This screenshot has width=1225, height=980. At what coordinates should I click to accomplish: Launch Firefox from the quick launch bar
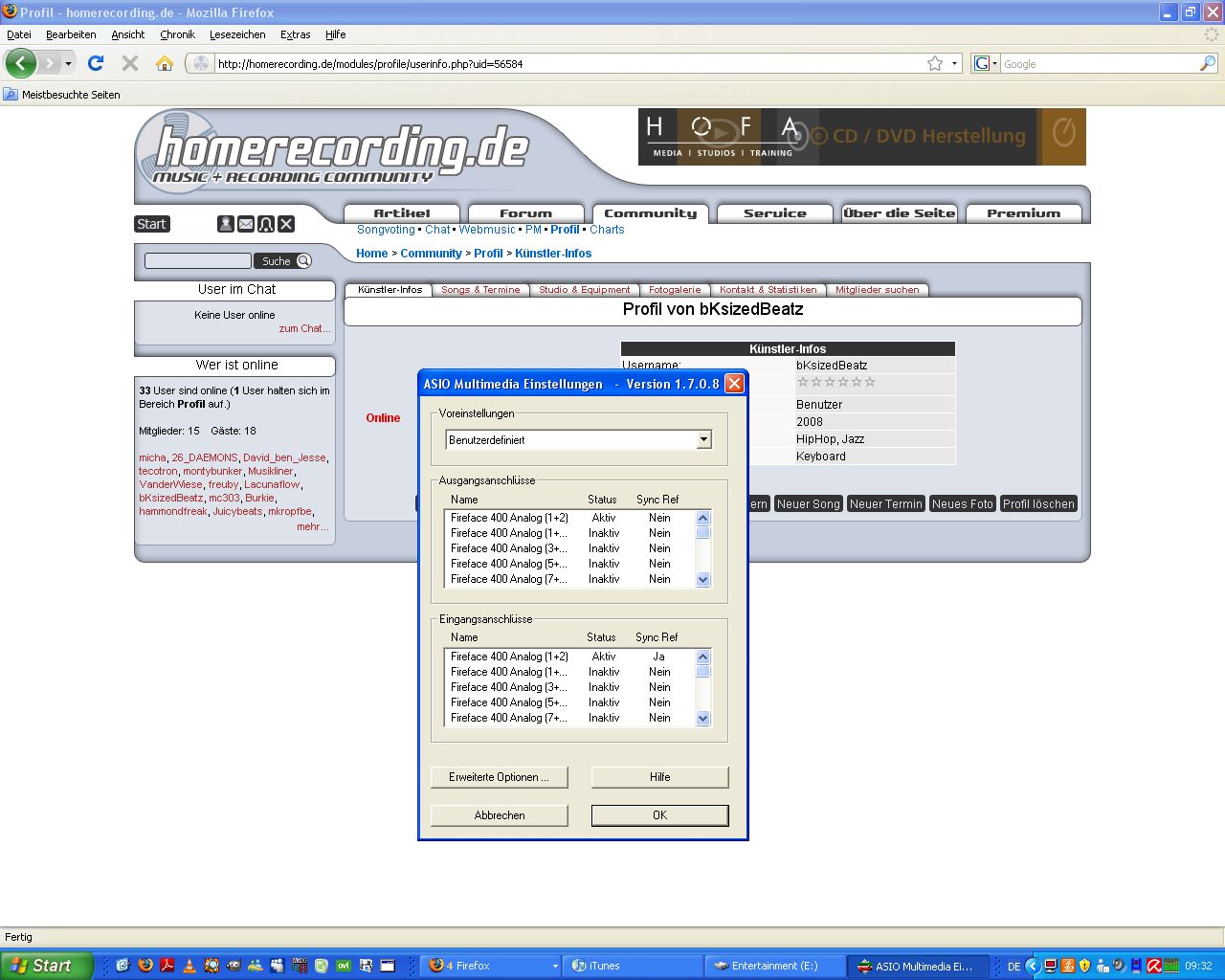point(145,966)
